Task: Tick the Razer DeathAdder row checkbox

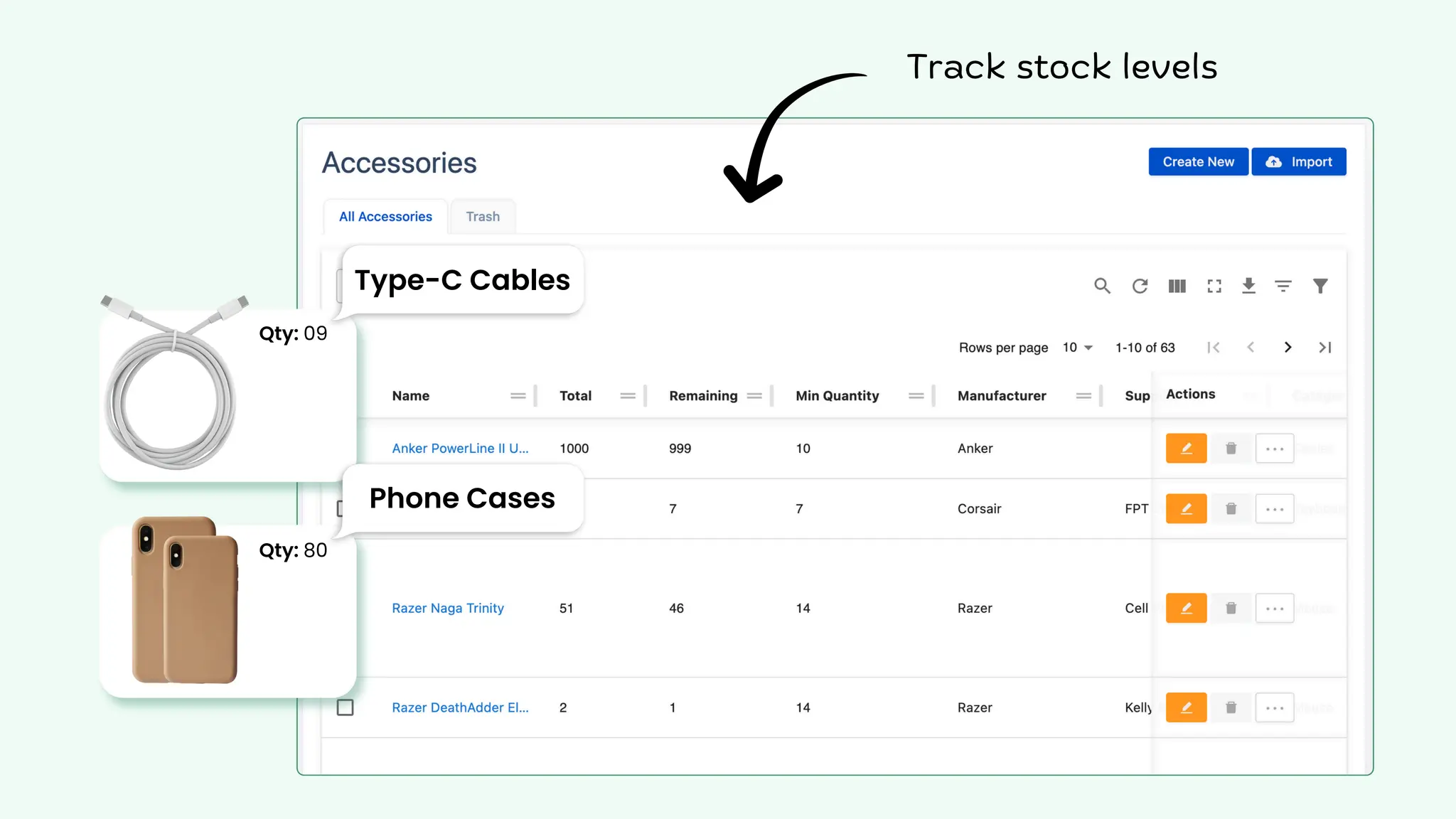Action: [x=345, y=707]
